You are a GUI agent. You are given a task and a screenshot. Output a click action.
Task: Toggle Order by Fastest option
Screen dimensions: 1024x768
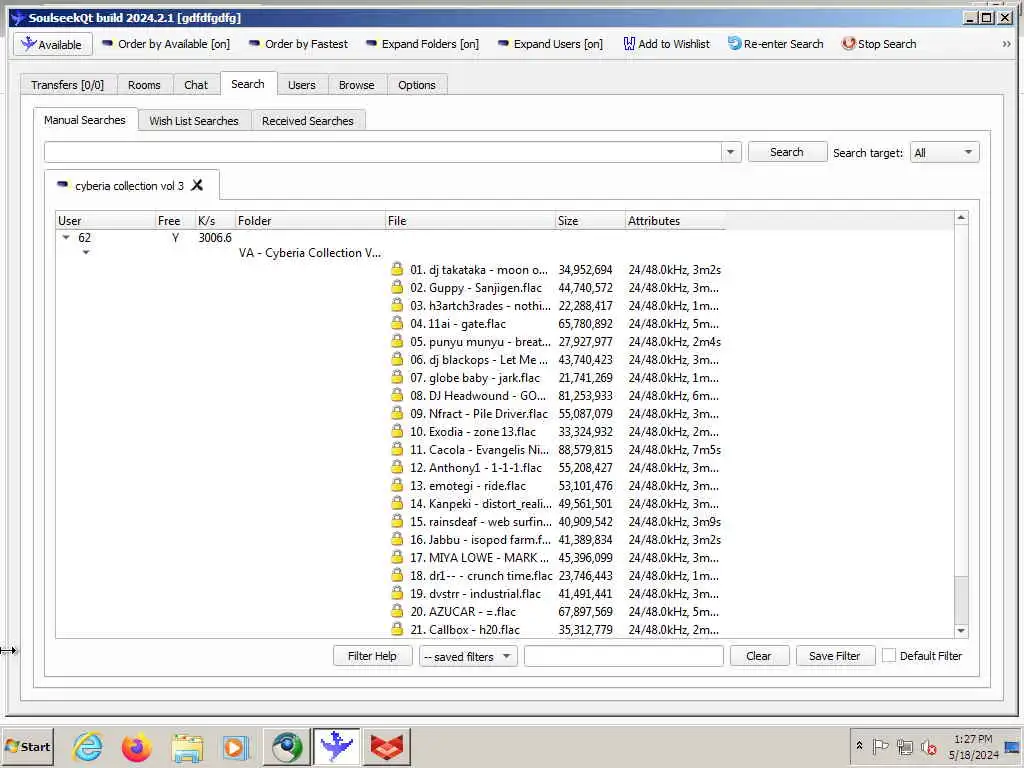[298, 44]
